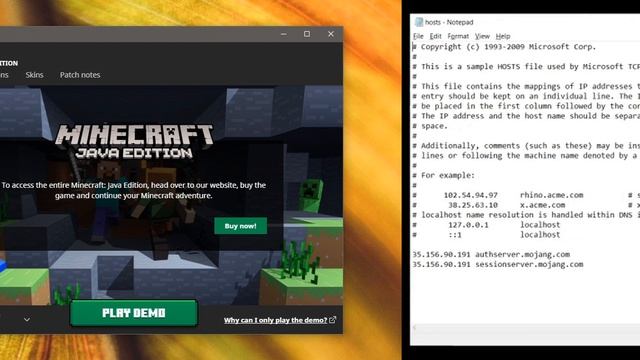Click the Minecraft Java Edition logo
This screenshot has width=640, height=360.
[134, 141]
